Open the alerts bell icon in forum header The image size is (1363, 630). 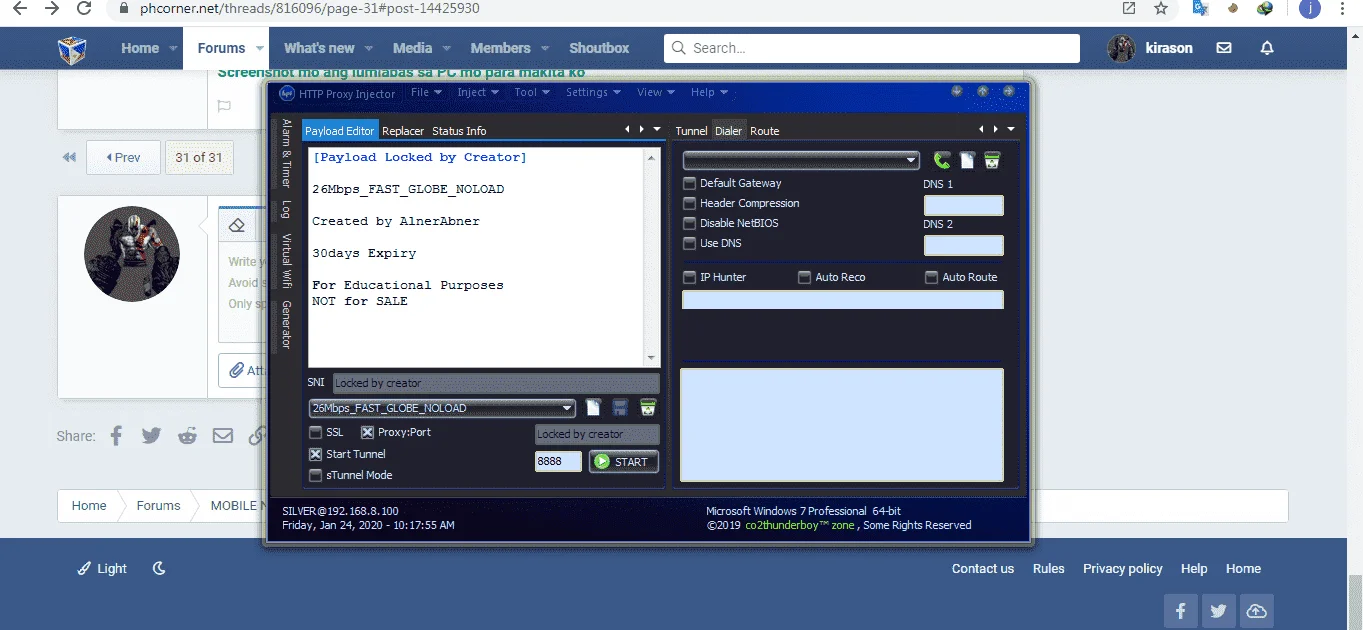click(1267, 48)
